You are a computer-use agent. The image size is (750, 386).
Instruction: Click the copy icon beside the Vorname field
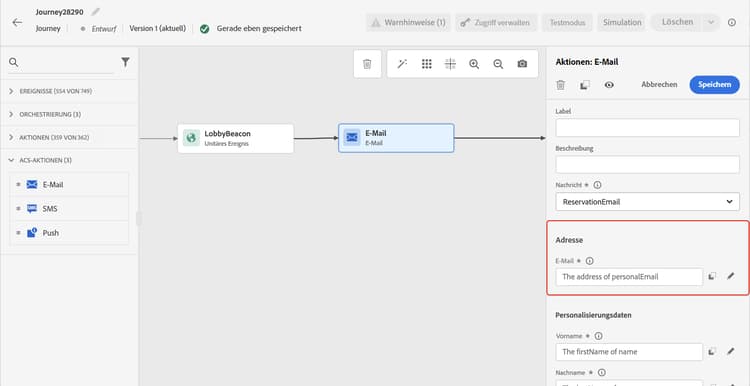712,352
